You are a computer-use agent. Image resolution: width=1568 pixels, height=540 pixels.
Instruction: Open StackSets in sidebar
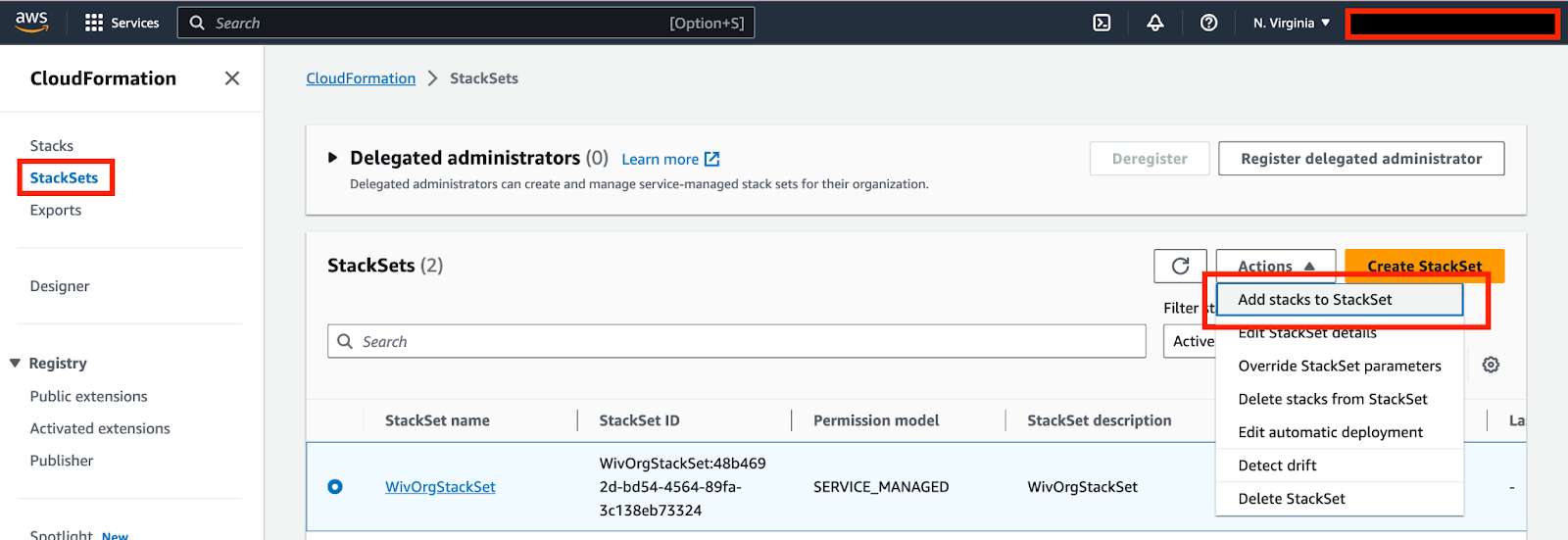tap(64, 177)
